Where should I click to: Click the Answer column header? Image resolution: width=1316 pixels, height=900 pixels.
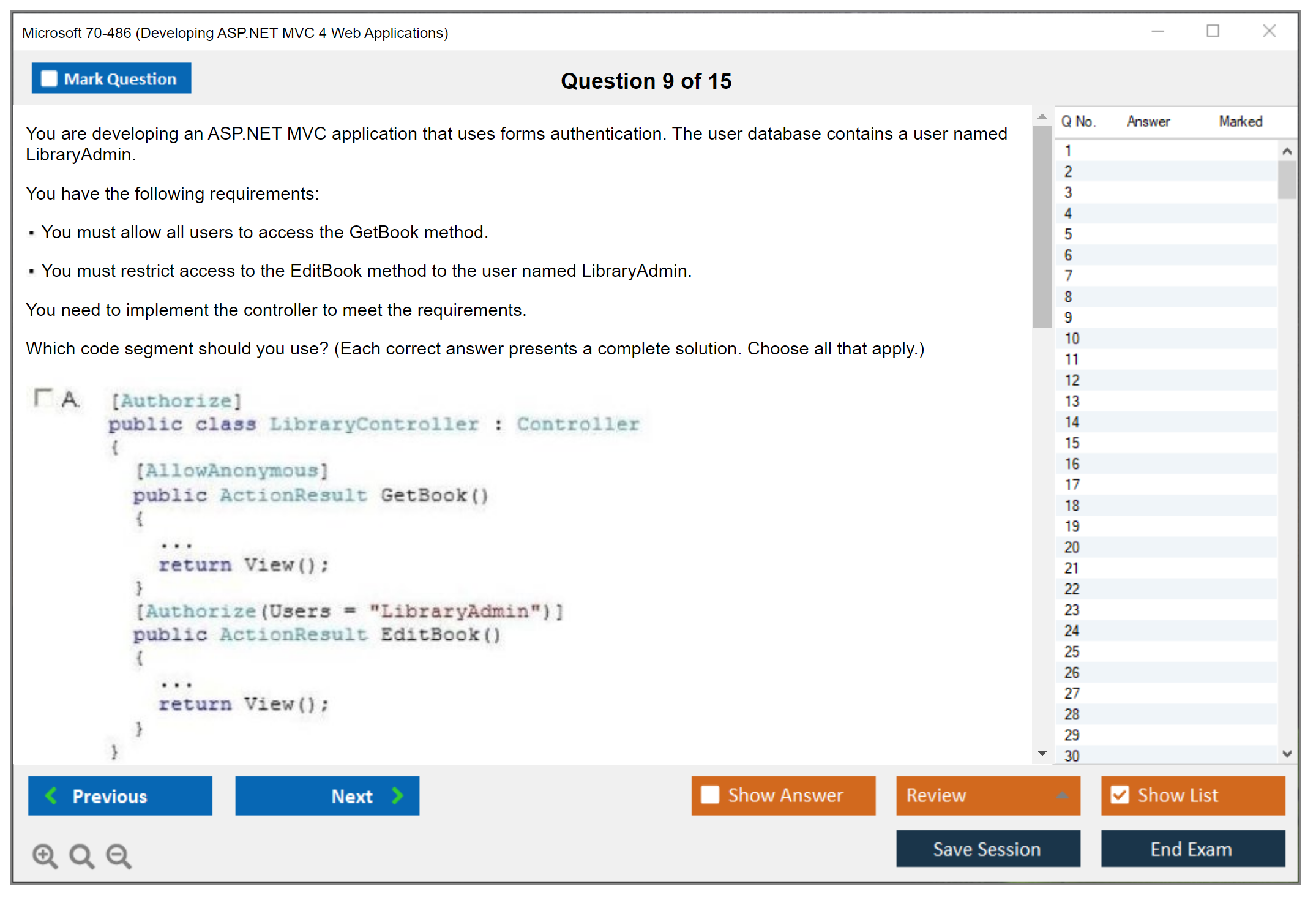1148,121
